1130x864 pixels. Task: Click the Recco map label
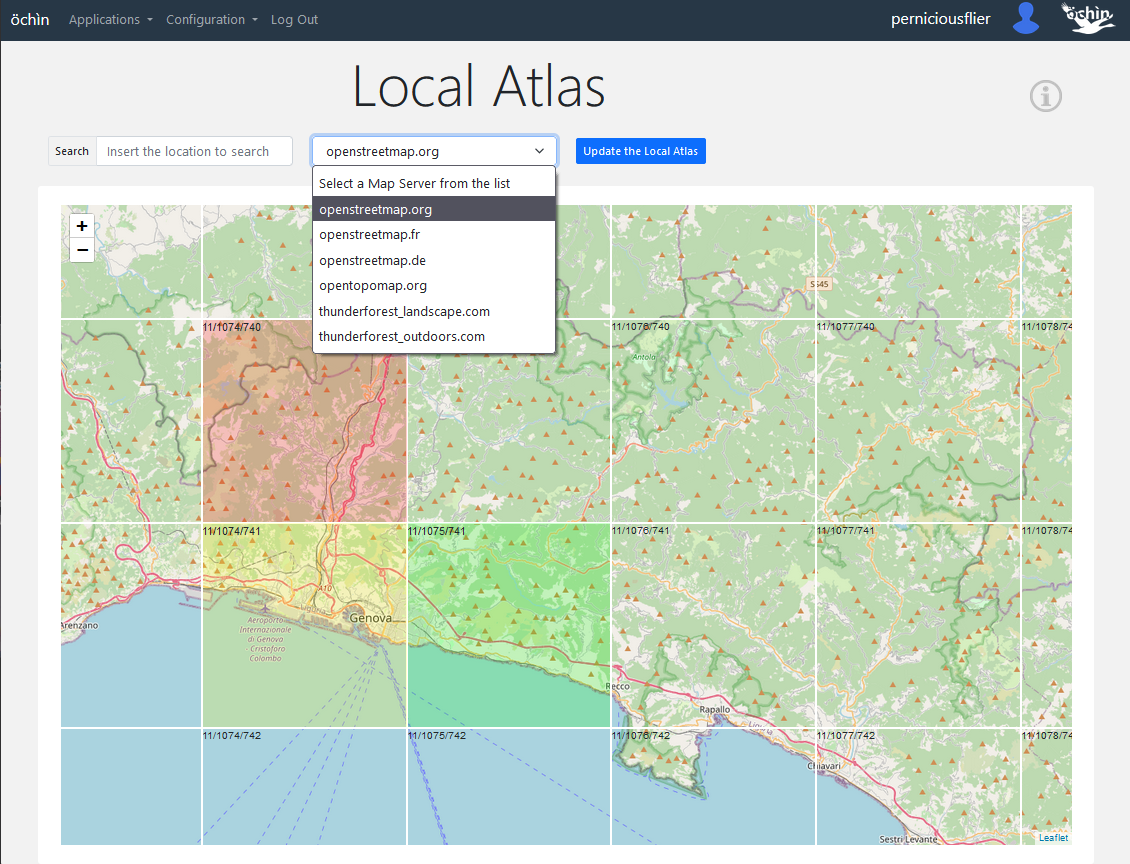click(618, 686)
